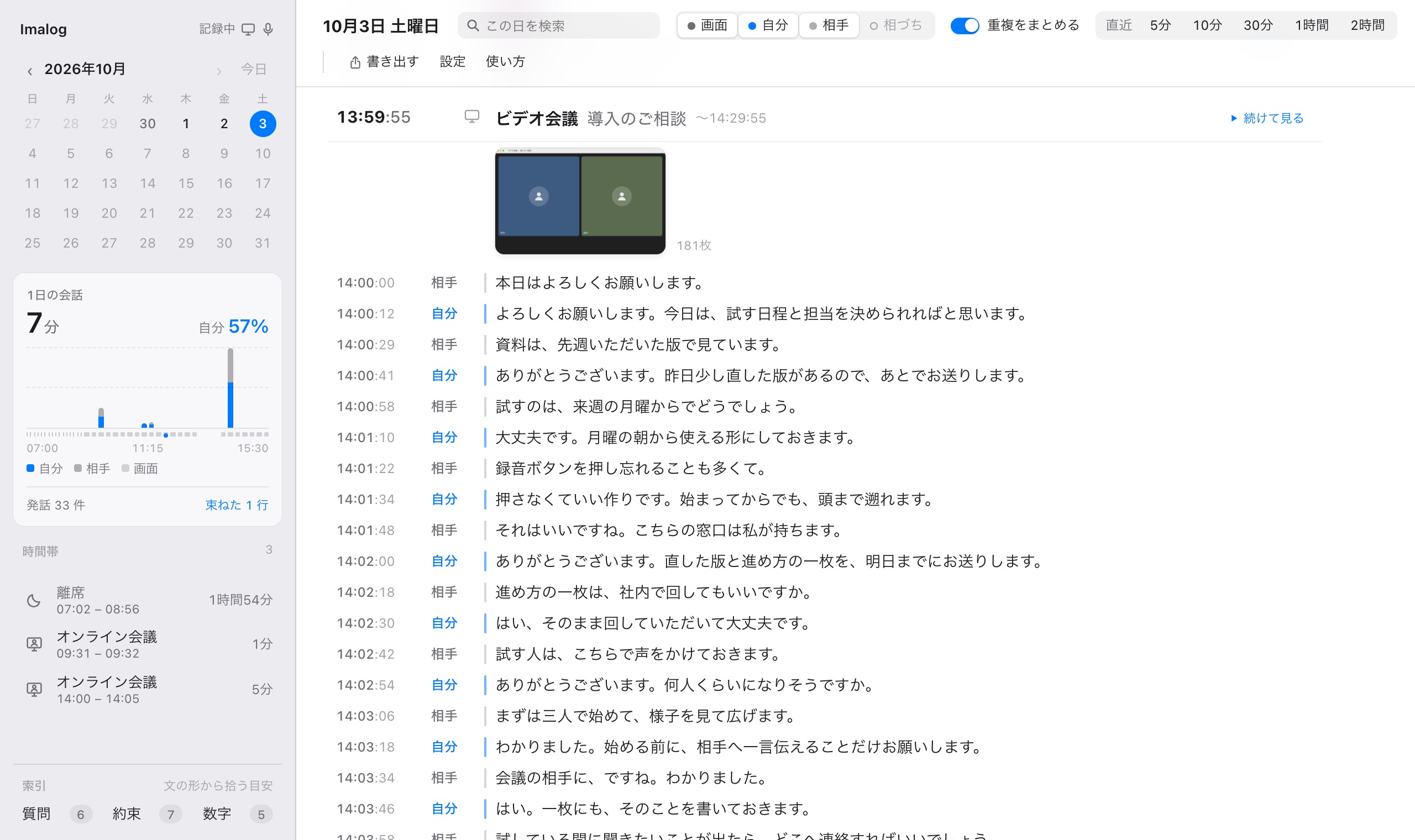Click the moon icon for 離席

34,601
